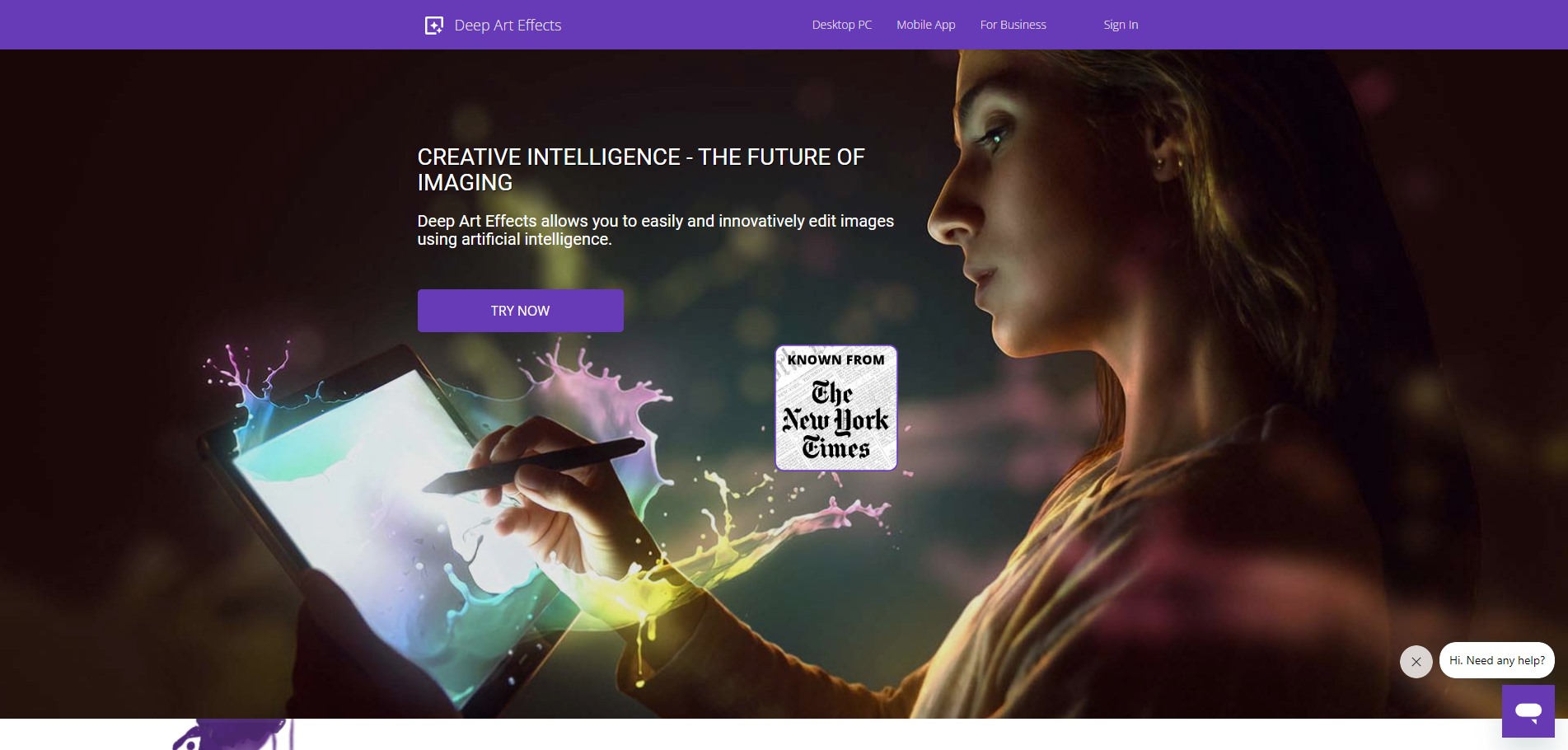Click the purple splash graphic below the hero

point(233,734)
